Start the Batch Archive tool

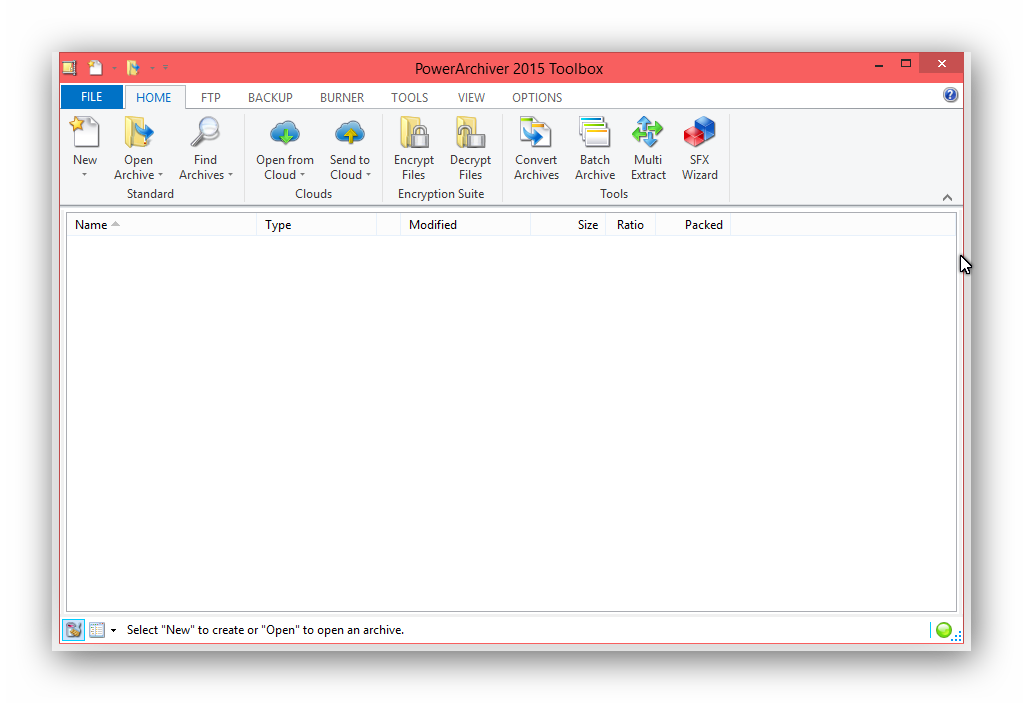click(x=594, y=148)
